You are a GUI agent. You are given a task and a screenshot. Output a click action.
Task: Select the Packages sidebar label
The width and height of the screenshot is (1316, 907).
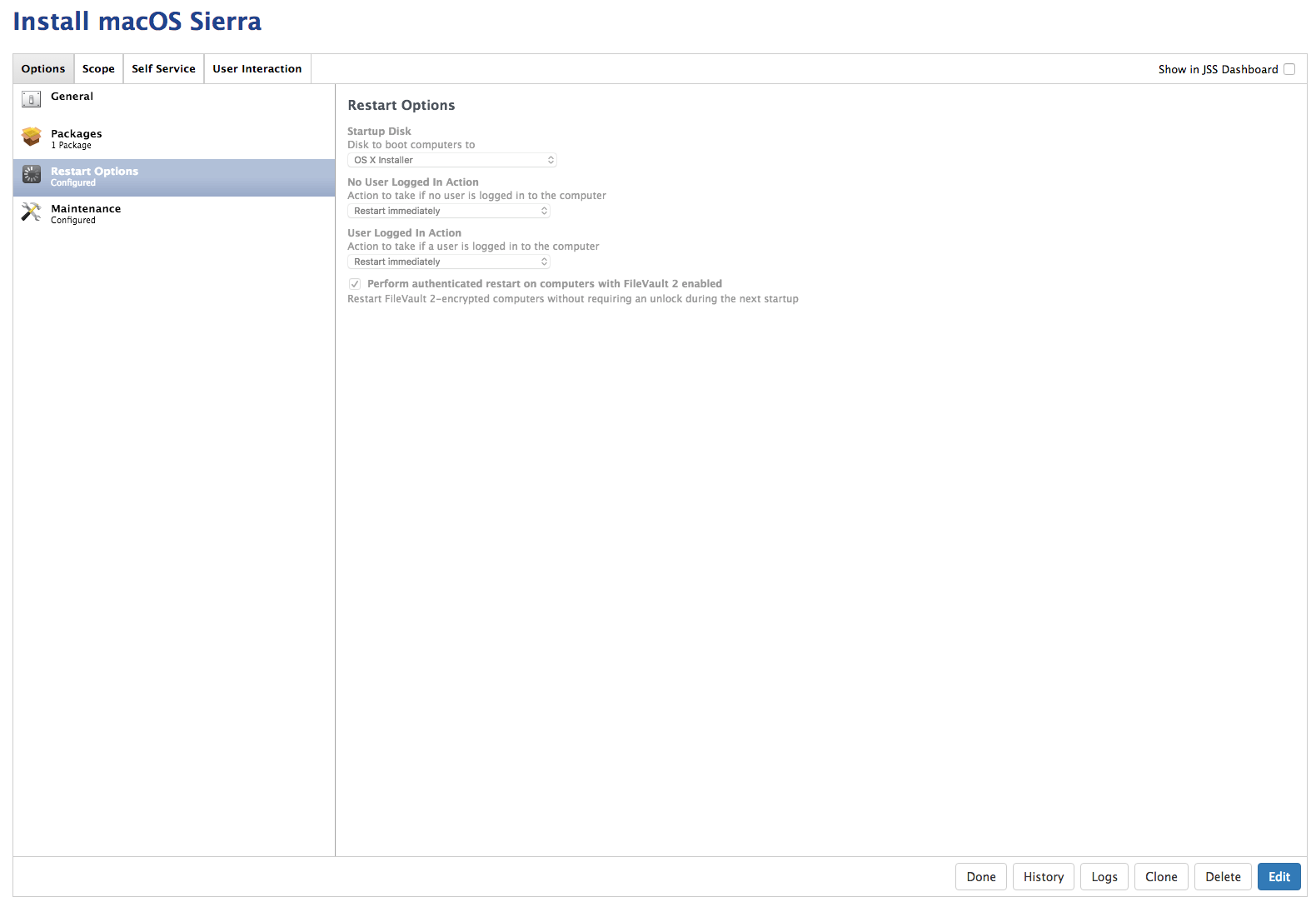[x=77, y=134]
